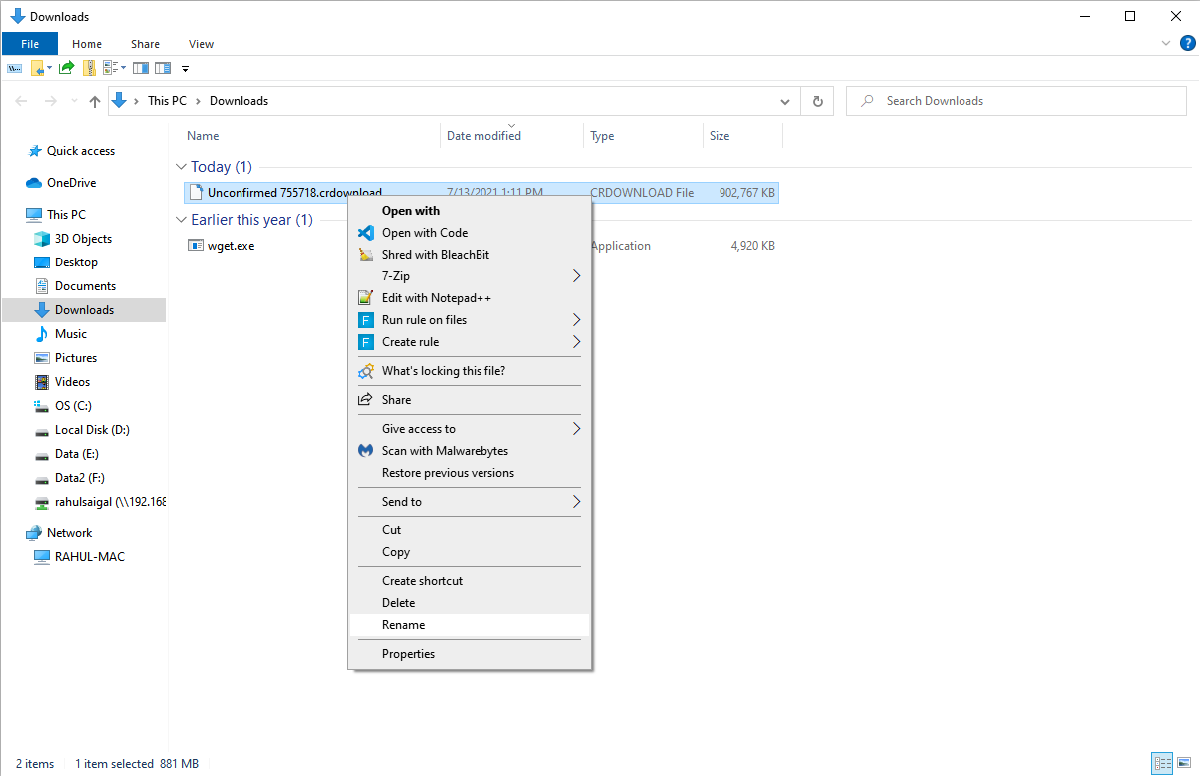Refresh the Downloads folder
Screen dimensions: 1200x776
(x=818, y=101)
